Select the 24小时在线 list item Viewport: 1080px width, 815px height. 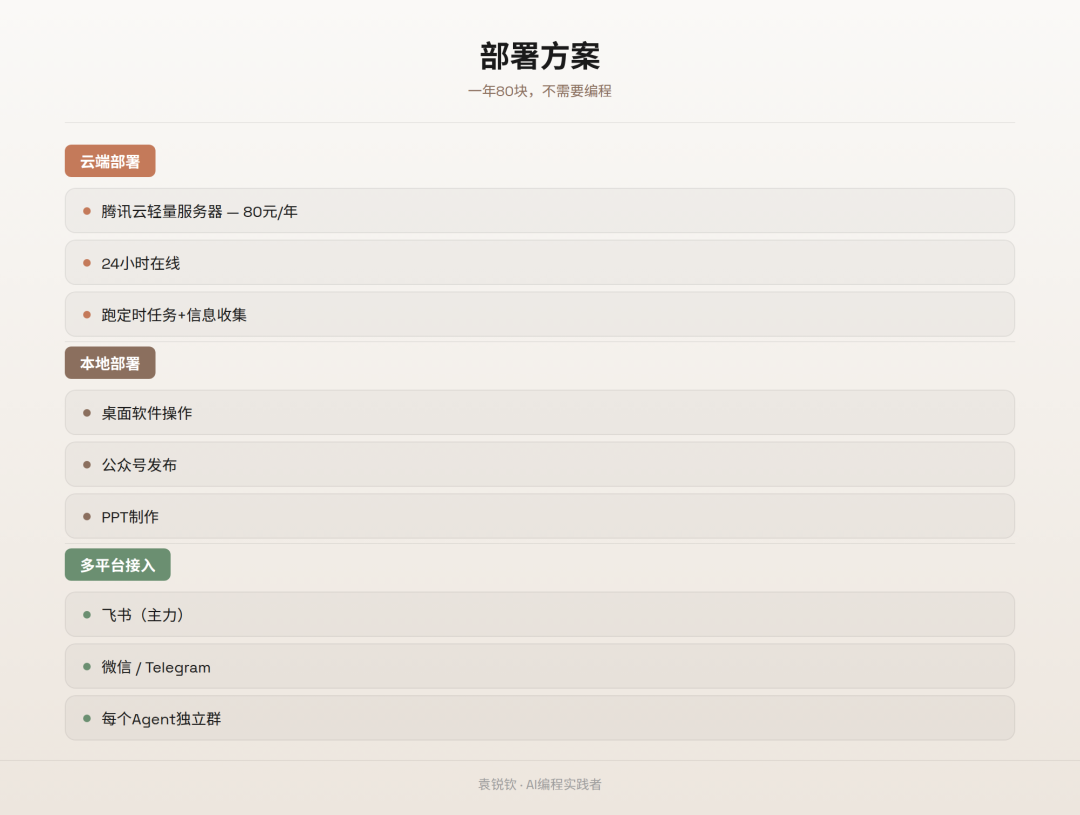(539, 262)
